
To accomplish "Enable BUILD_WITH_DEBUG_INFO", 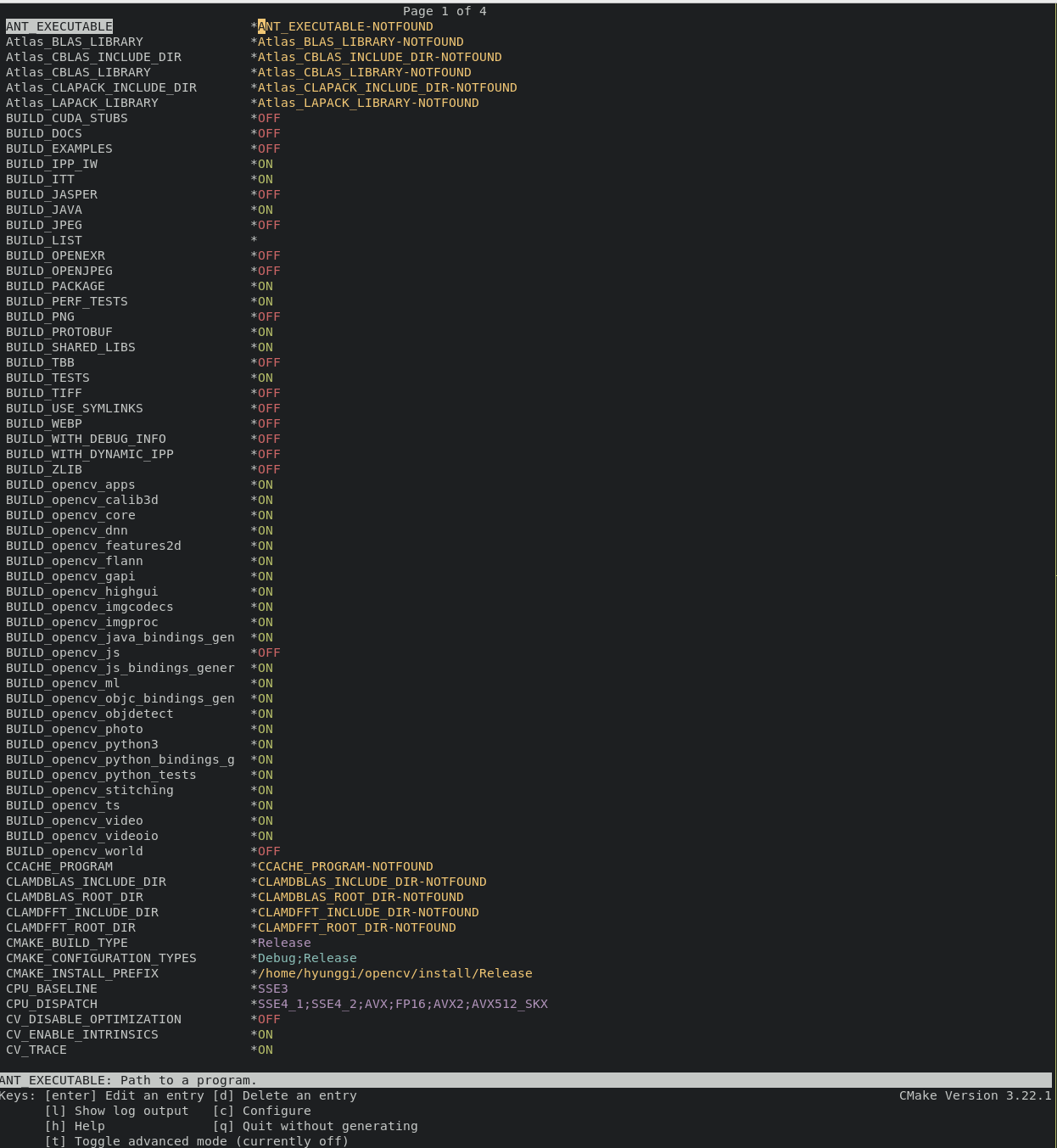I will [x=268, y=439].
